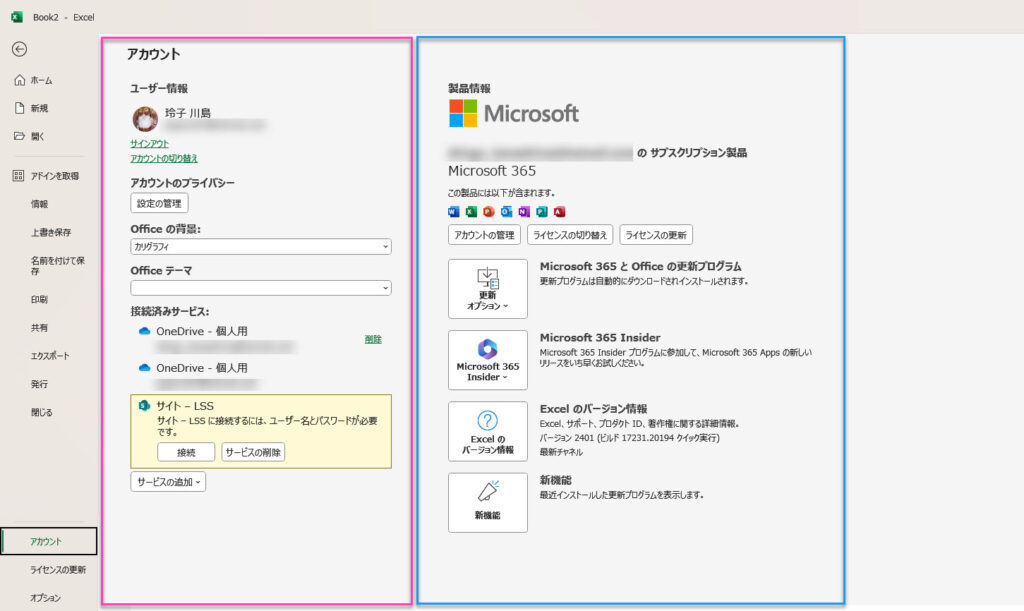Click the user profile picture
The image size is (1024, 611).
[x=145, y=119]
